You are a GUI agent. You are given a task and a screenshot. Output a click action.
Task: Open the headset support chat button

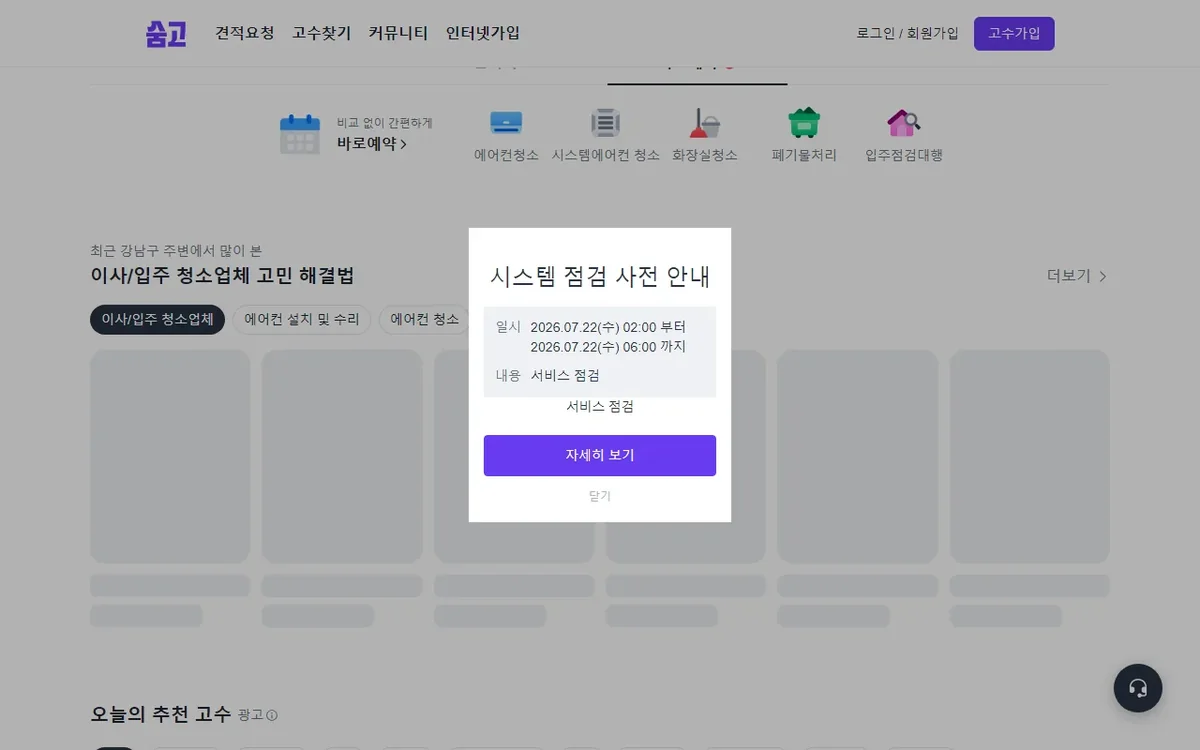click(1138, 688)
